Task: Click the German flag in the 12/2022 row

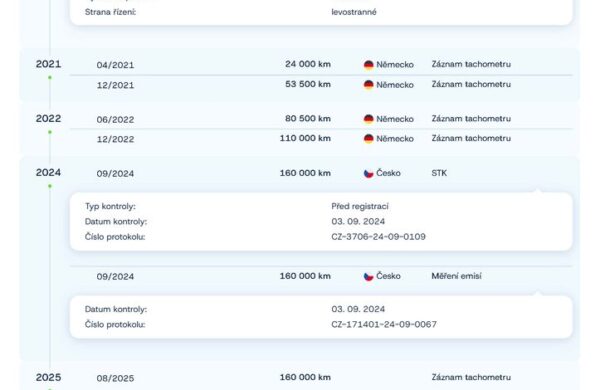Action: pyautogui.click(x=368, y=139)
